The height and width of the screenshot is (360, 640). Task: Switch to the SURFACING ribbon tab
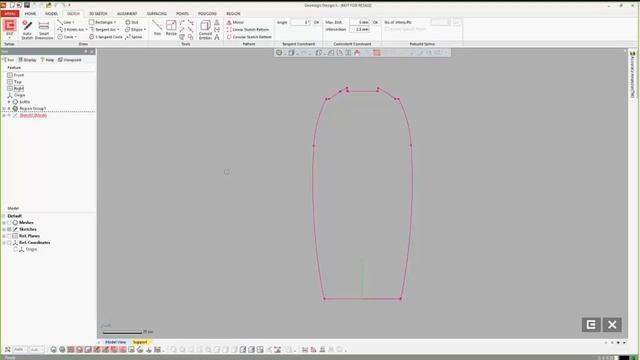157,13
